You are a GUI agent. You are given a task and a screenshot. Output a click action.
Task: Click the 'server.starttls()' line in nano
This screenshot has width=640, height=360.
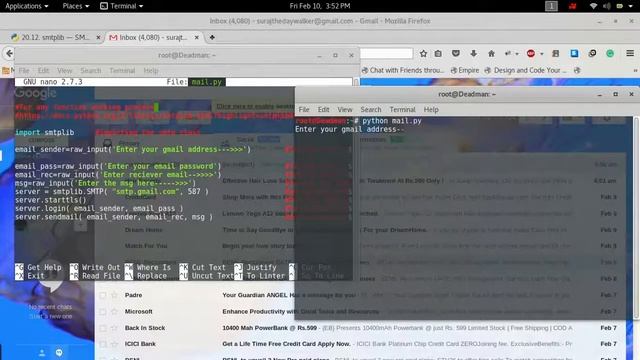coord(51,200)
